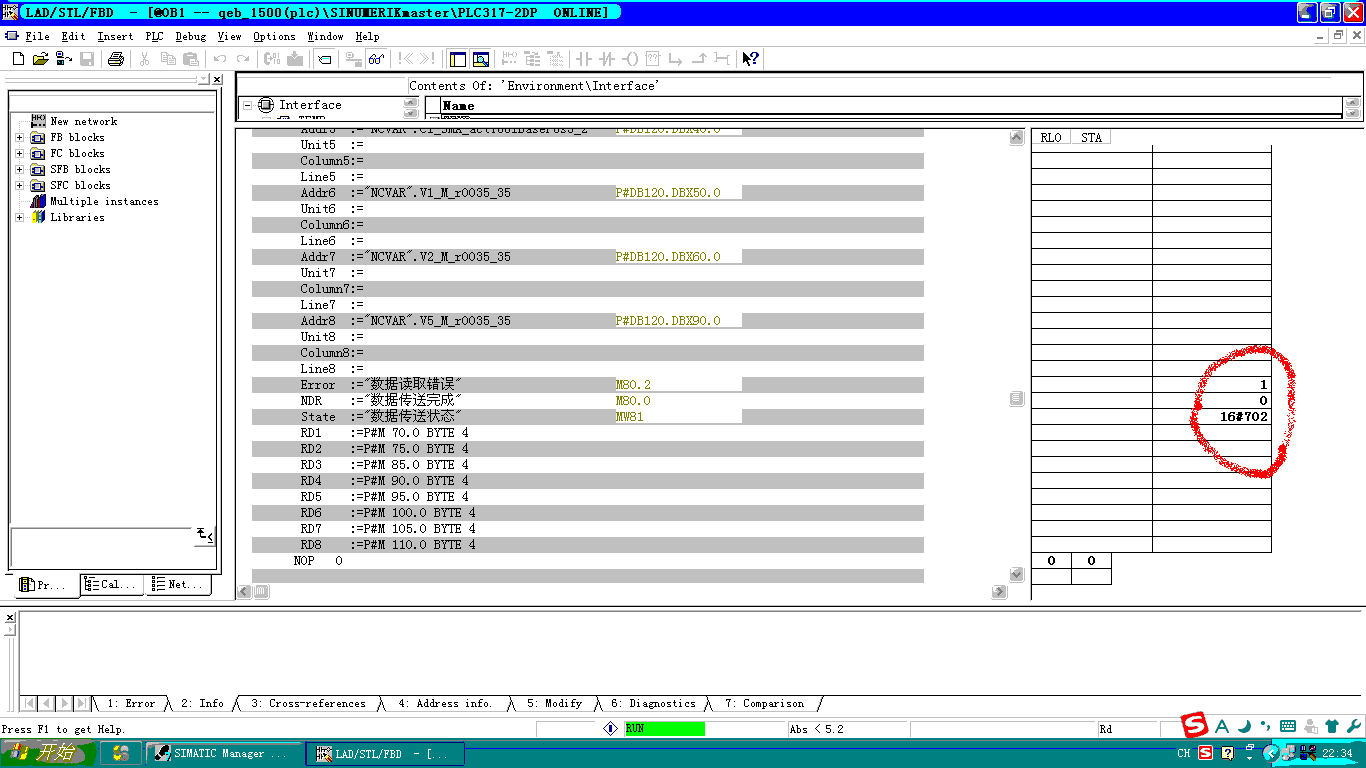Click the go to next error icon

pyautogui.click(x=427, y=59)
